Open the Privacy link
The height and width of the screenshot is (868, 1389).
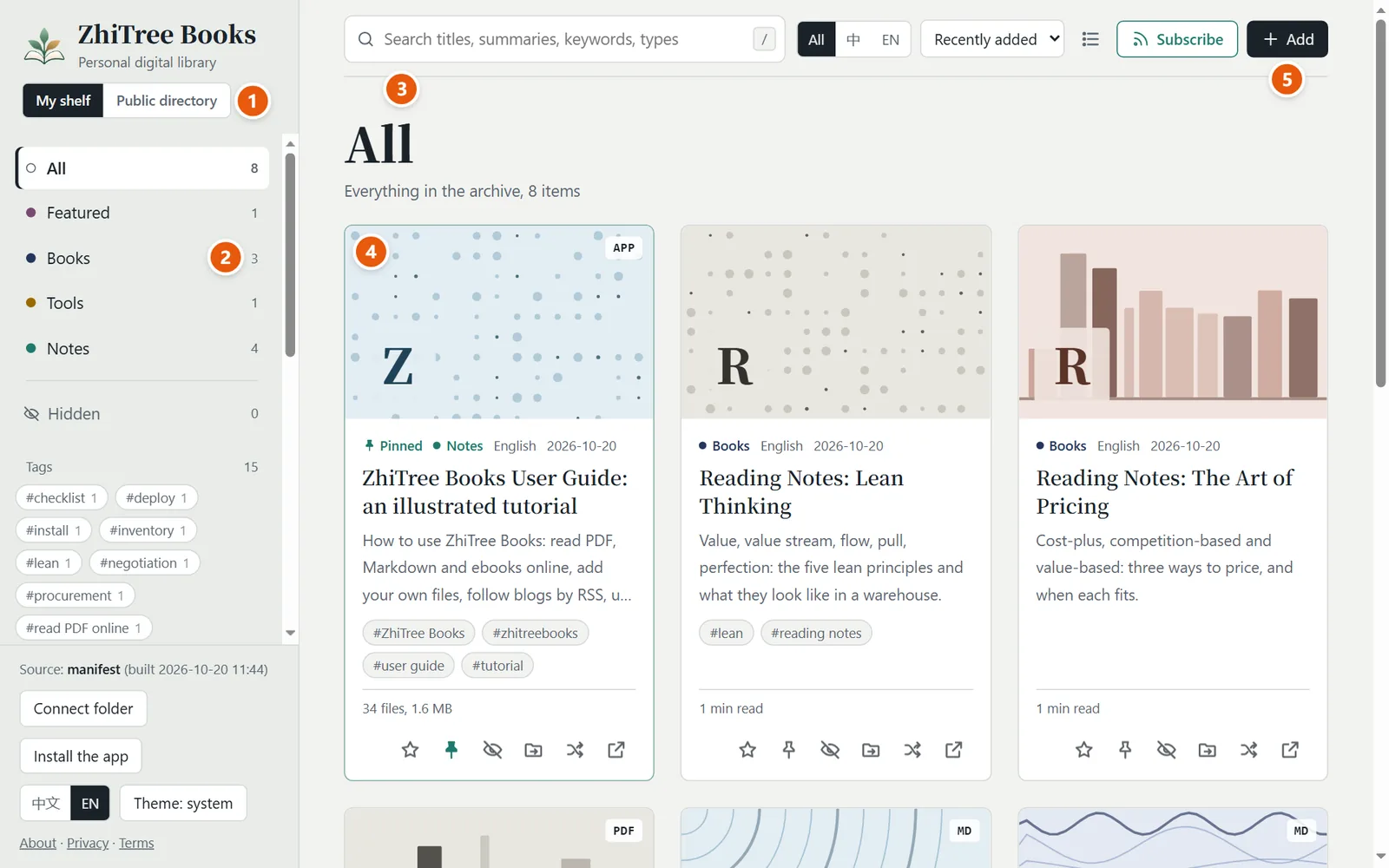[88, 843]
